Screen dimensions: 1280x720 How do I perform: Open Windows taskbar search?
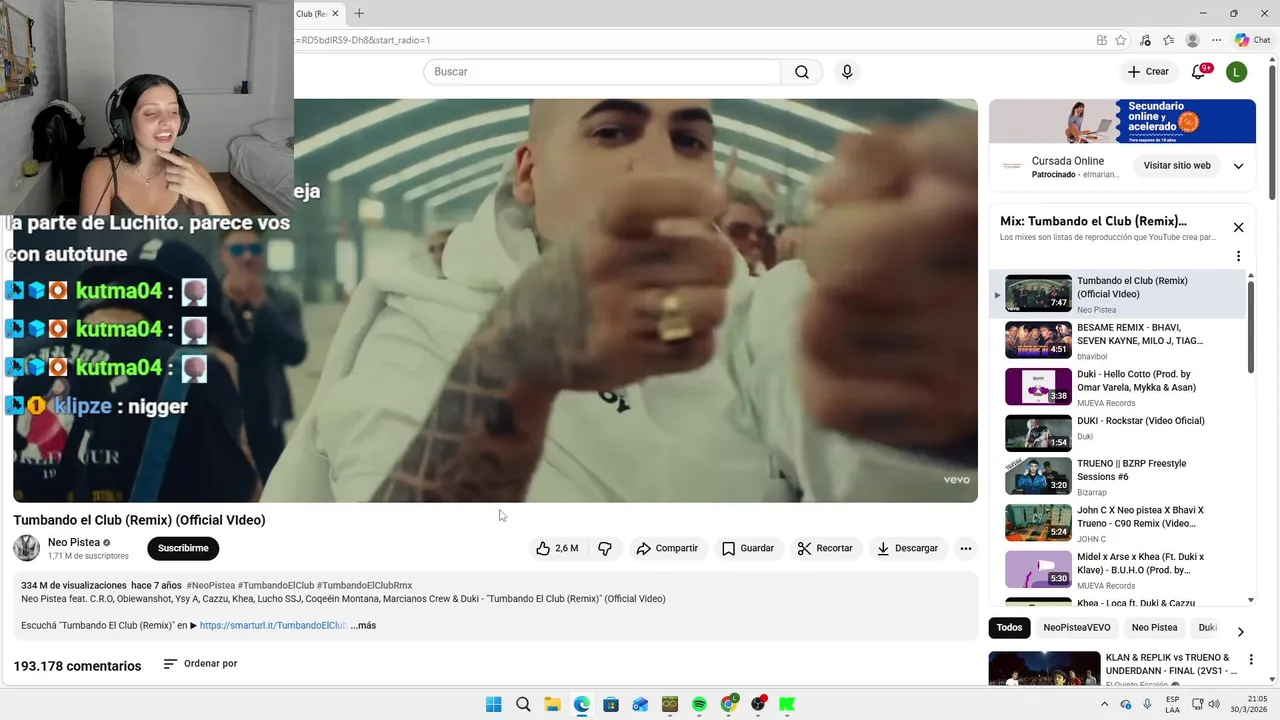523,704
